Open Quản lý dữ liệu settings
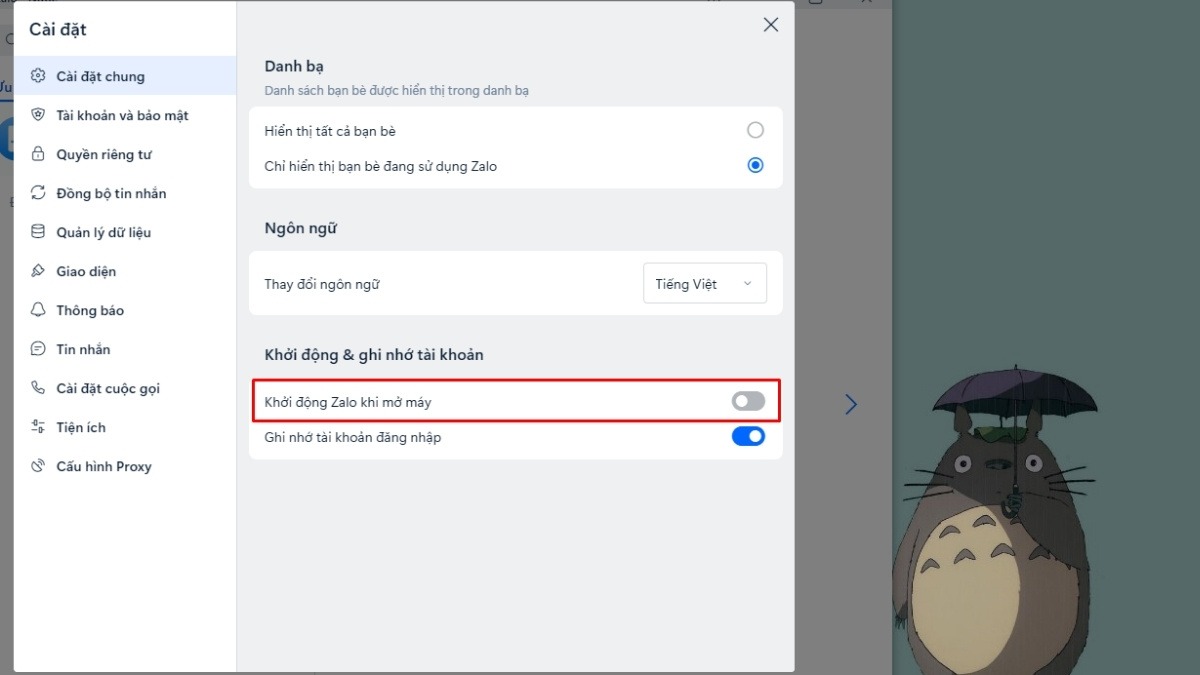 point(125,232)
